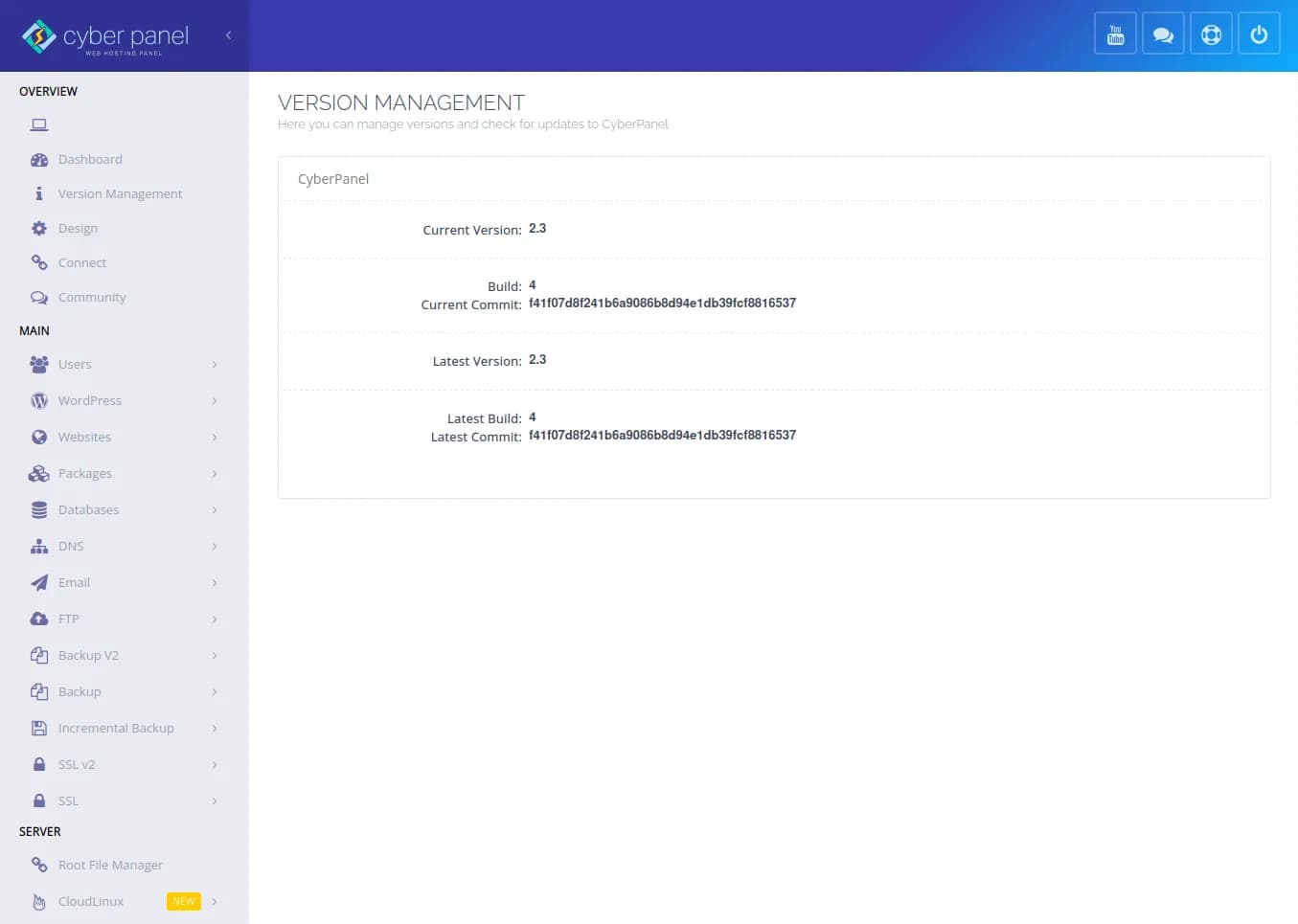This screenshot has height=924, width=1298.
Task: Expand the Databases submenu chevron
Action: (x=215, y=509)
